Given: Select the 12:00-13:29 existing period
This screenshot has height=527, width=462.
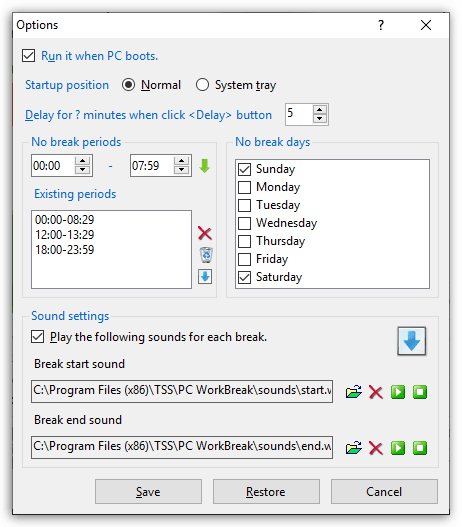Looking at the screenshot, I should (x=65, y=235).
